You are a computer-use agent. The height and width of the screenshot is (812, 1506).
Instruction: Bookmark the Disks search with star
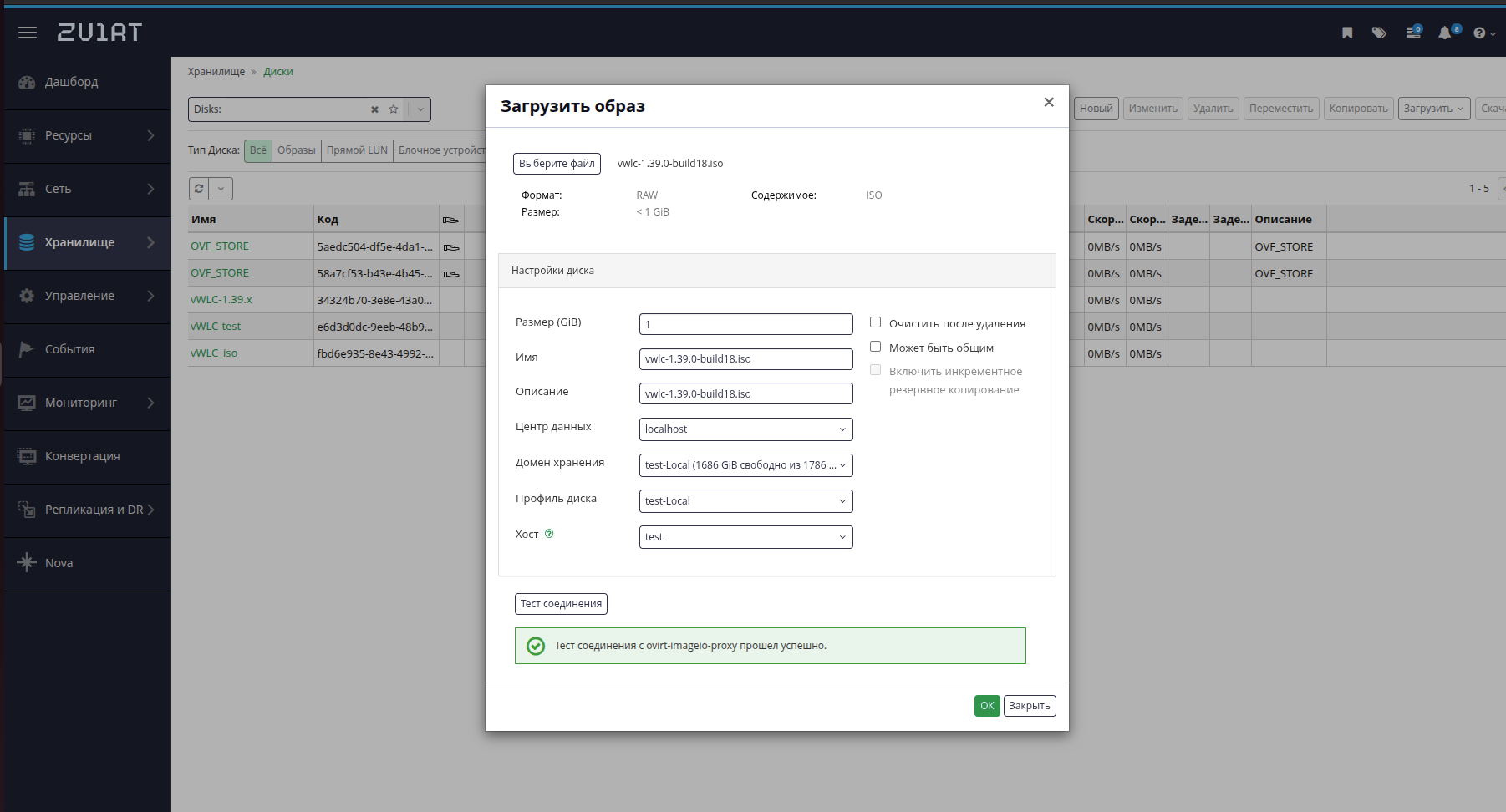394,109
